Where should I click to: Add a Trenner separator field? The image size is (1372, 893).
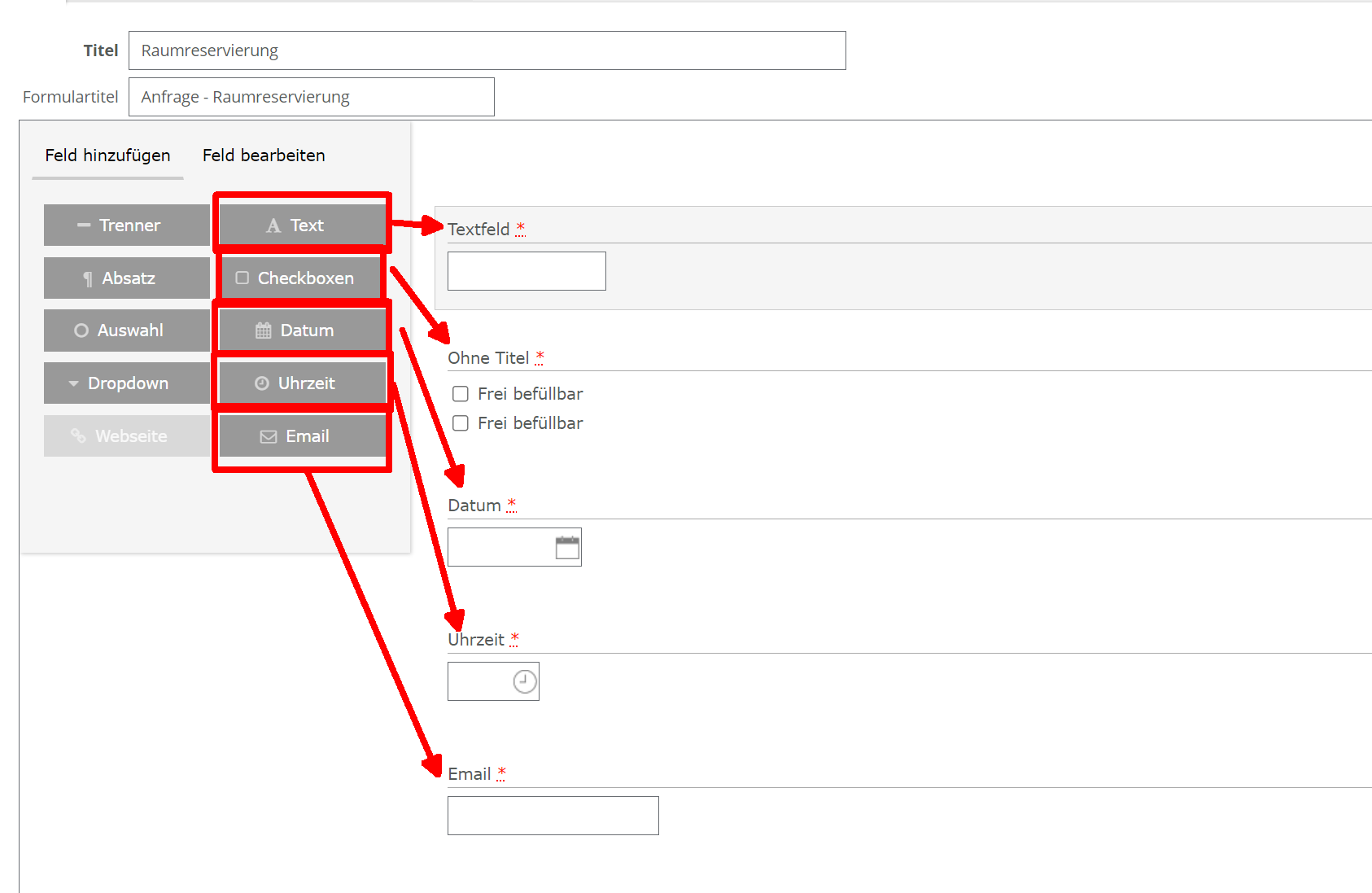pos(126,225)
